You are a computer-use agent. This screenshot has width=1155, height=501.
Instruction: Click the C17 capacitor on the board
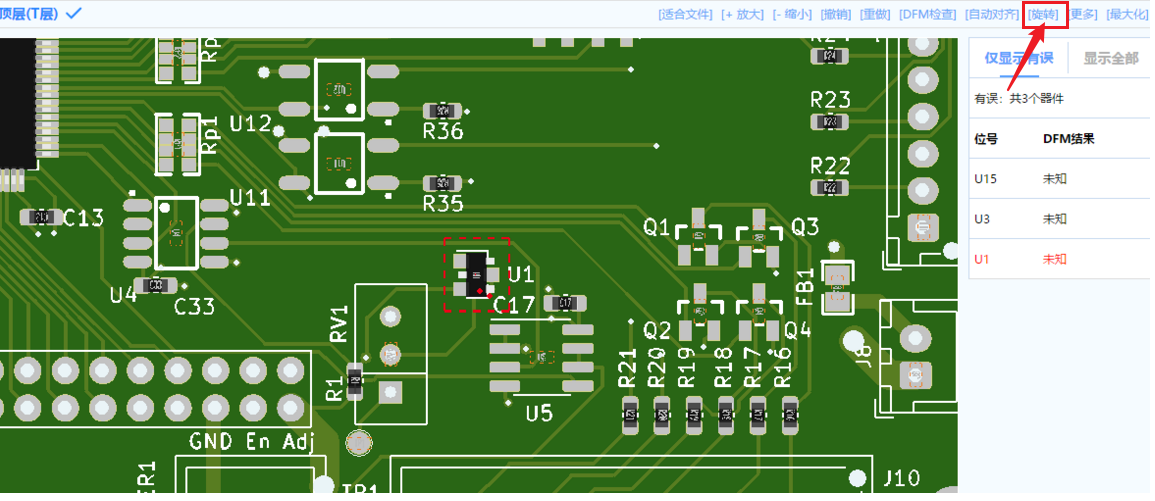564,302
